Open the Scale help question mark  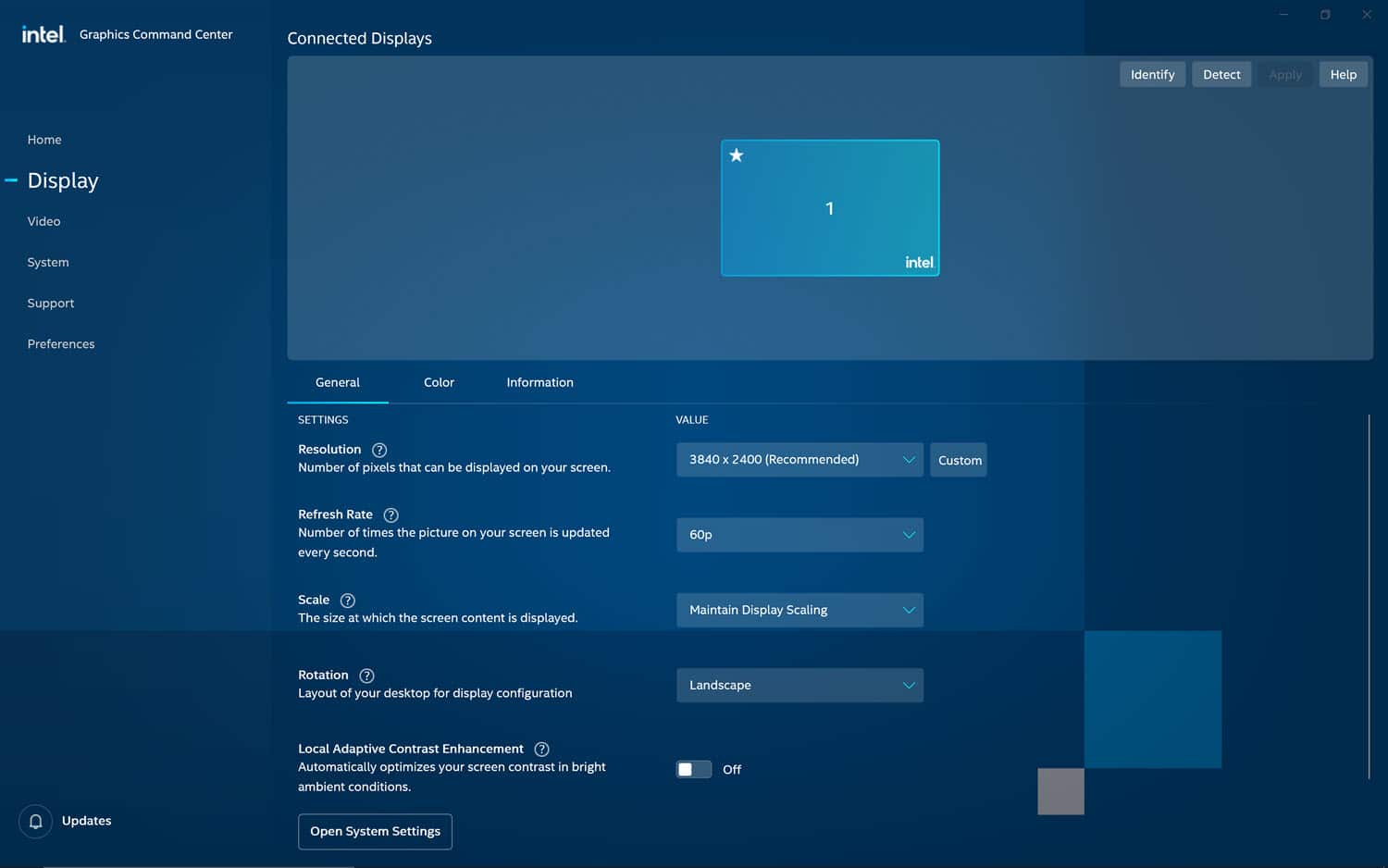point(348,601)
